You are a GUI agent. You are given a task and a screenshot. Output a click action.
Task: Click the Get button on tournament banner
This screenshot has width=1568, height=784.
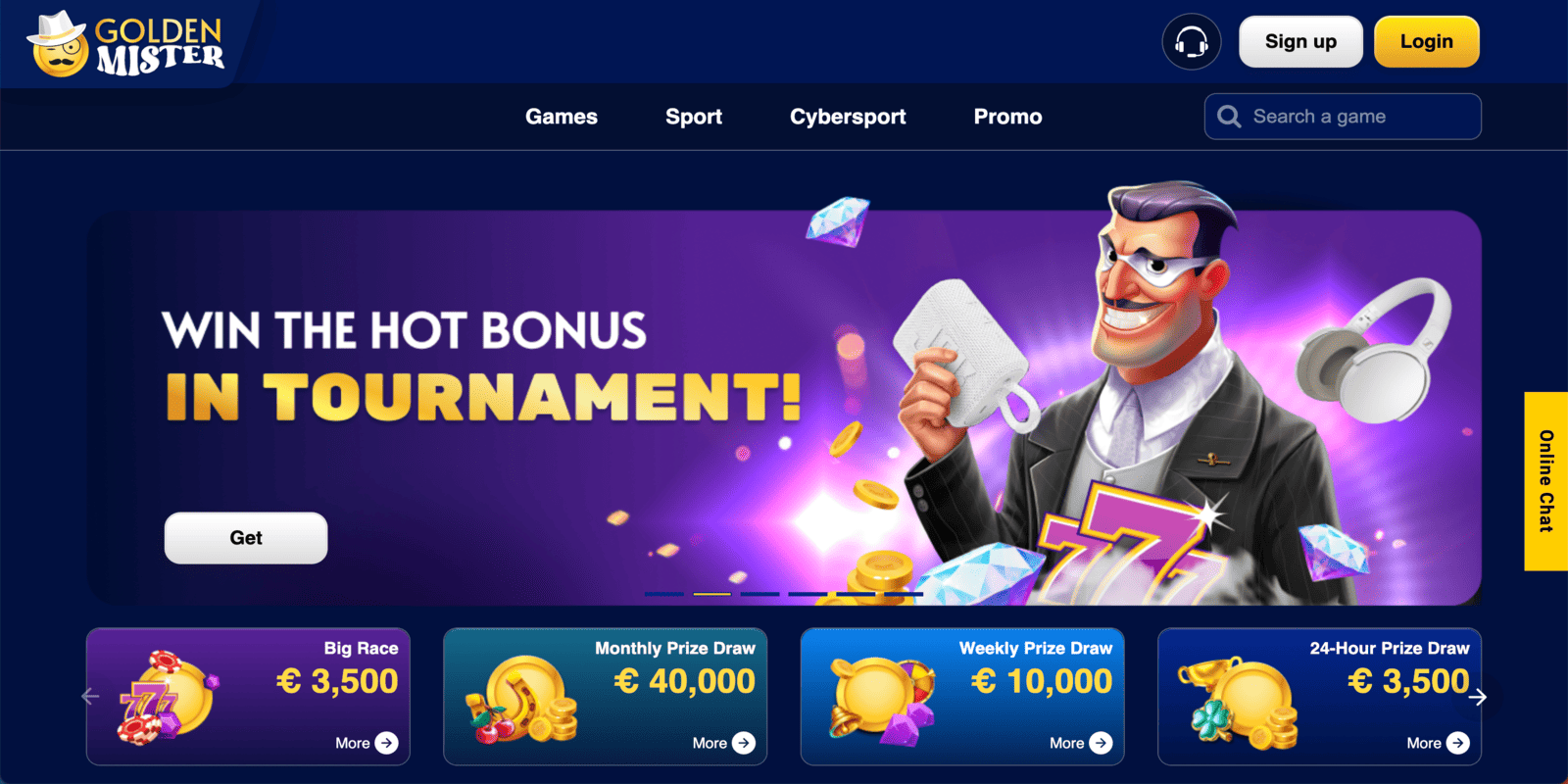coord(246,538)
